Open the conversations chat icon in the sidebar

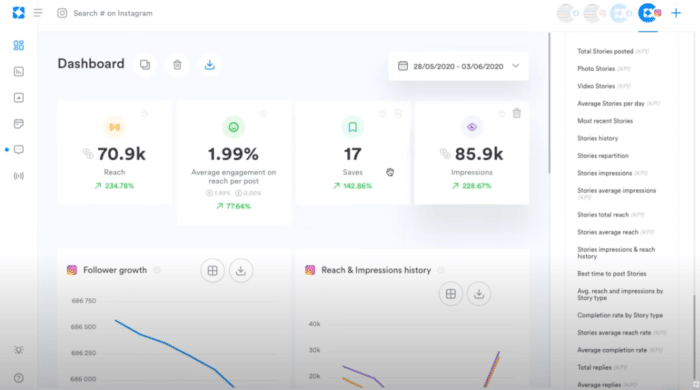pos(19,149)
